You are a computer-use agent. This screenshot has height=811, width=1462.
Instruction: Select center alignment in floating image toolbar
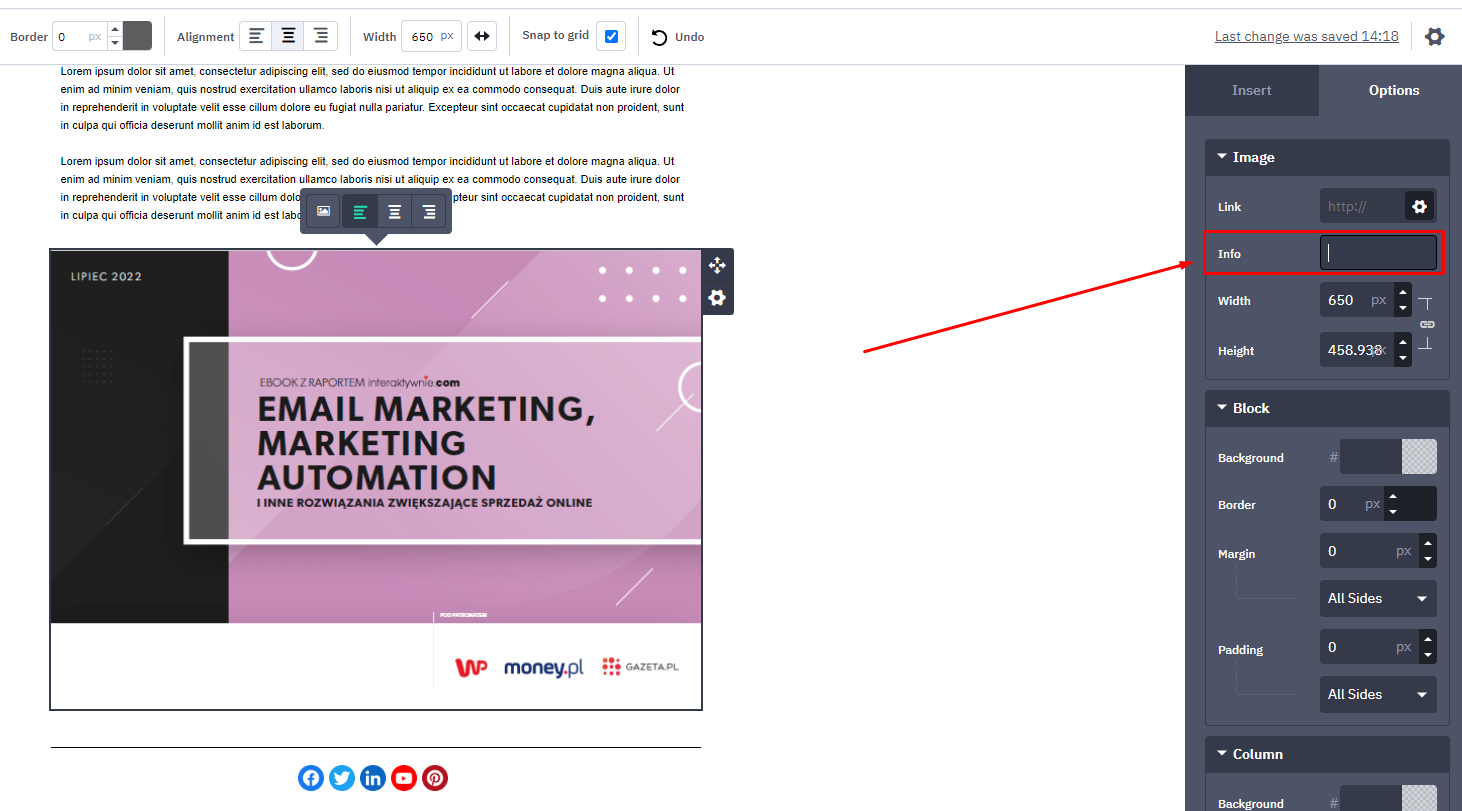395,212
